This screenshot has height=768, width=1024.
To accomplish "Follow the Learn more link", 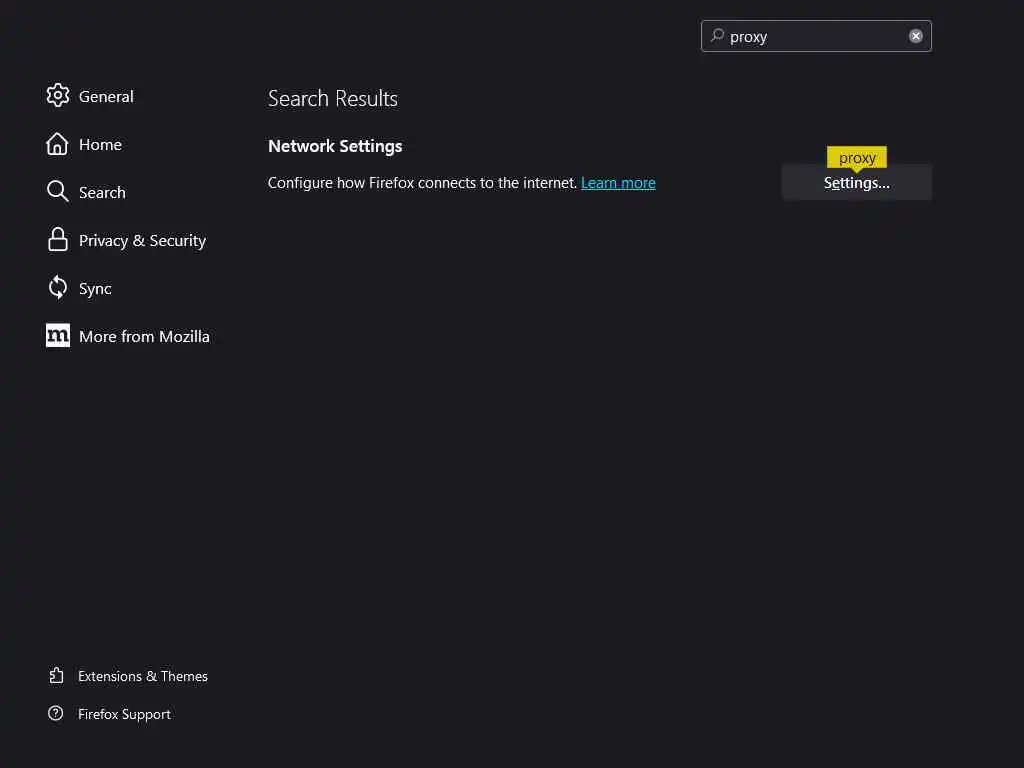I will (x=618, y=183).
